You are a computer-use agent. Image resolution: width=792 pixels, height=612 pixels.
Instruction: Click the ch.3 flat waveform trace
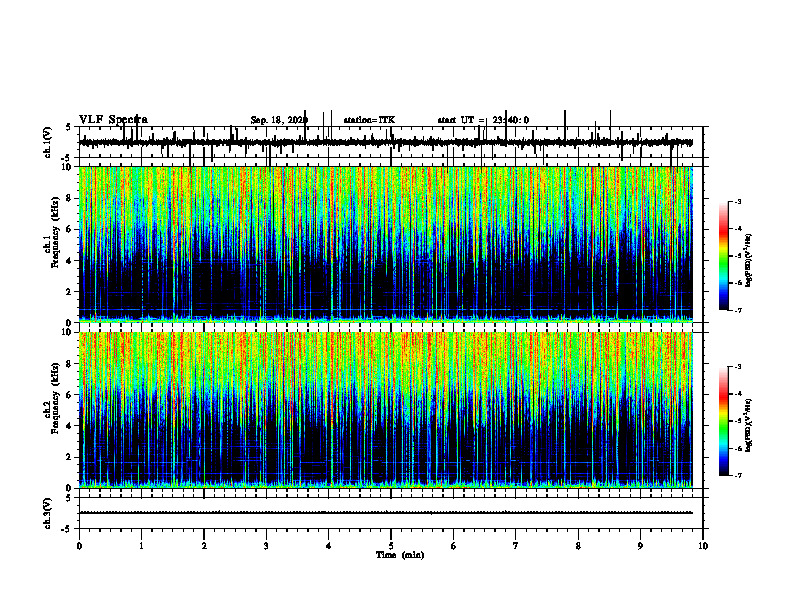pyautogui.click(x=386, y=513)
